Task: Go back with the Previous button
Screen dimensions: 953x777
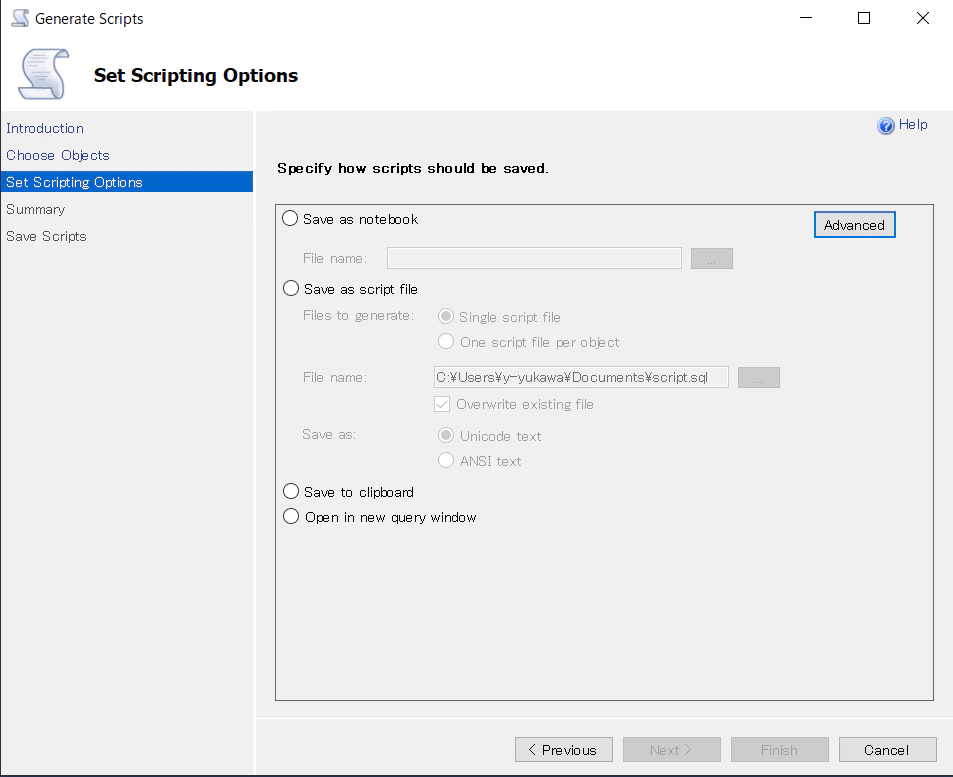Action: (x=563, y=750)
